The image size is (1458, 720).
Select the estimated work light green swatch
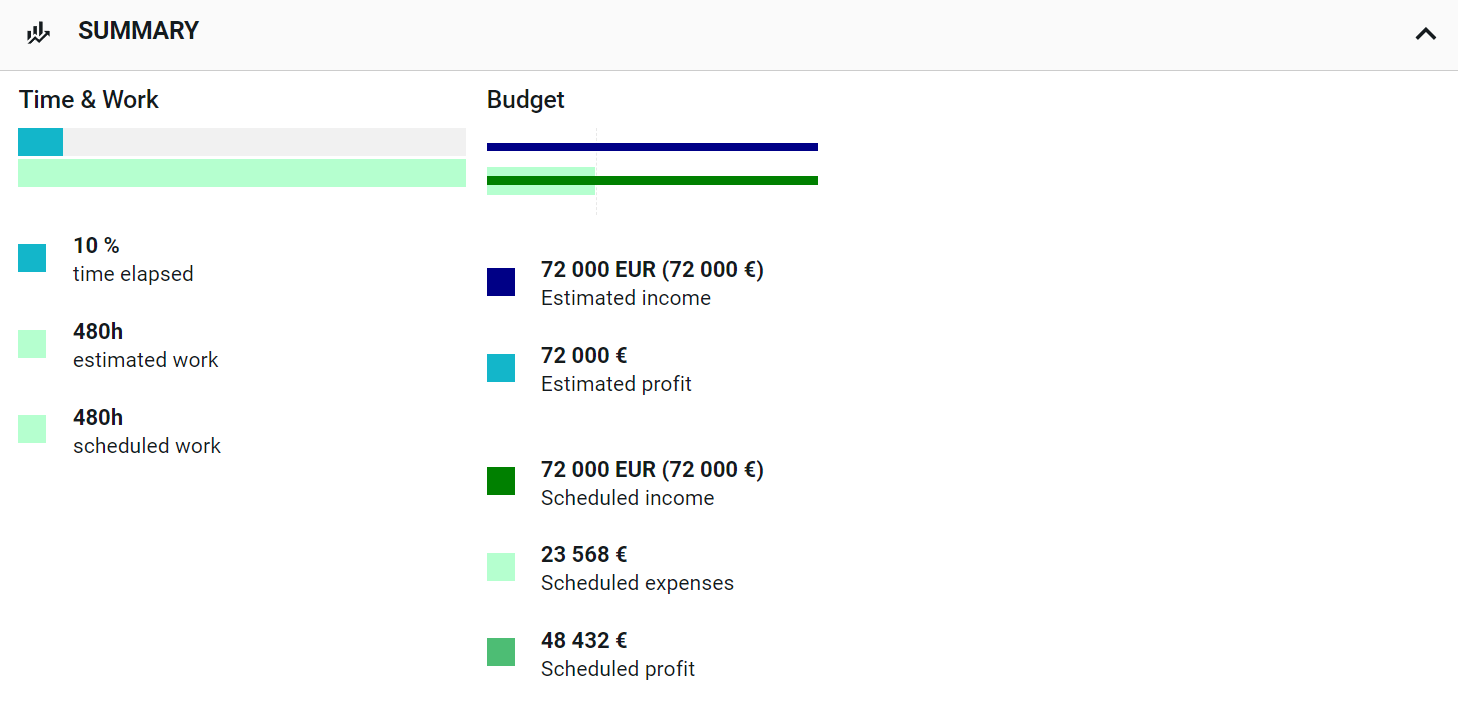[x=32, y=344]
